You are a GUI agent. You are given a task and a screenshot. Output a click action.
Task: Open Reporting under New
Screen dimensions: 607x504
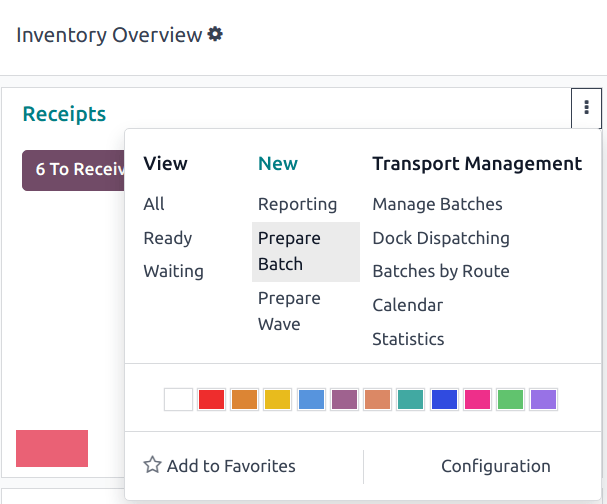[297, 204]
